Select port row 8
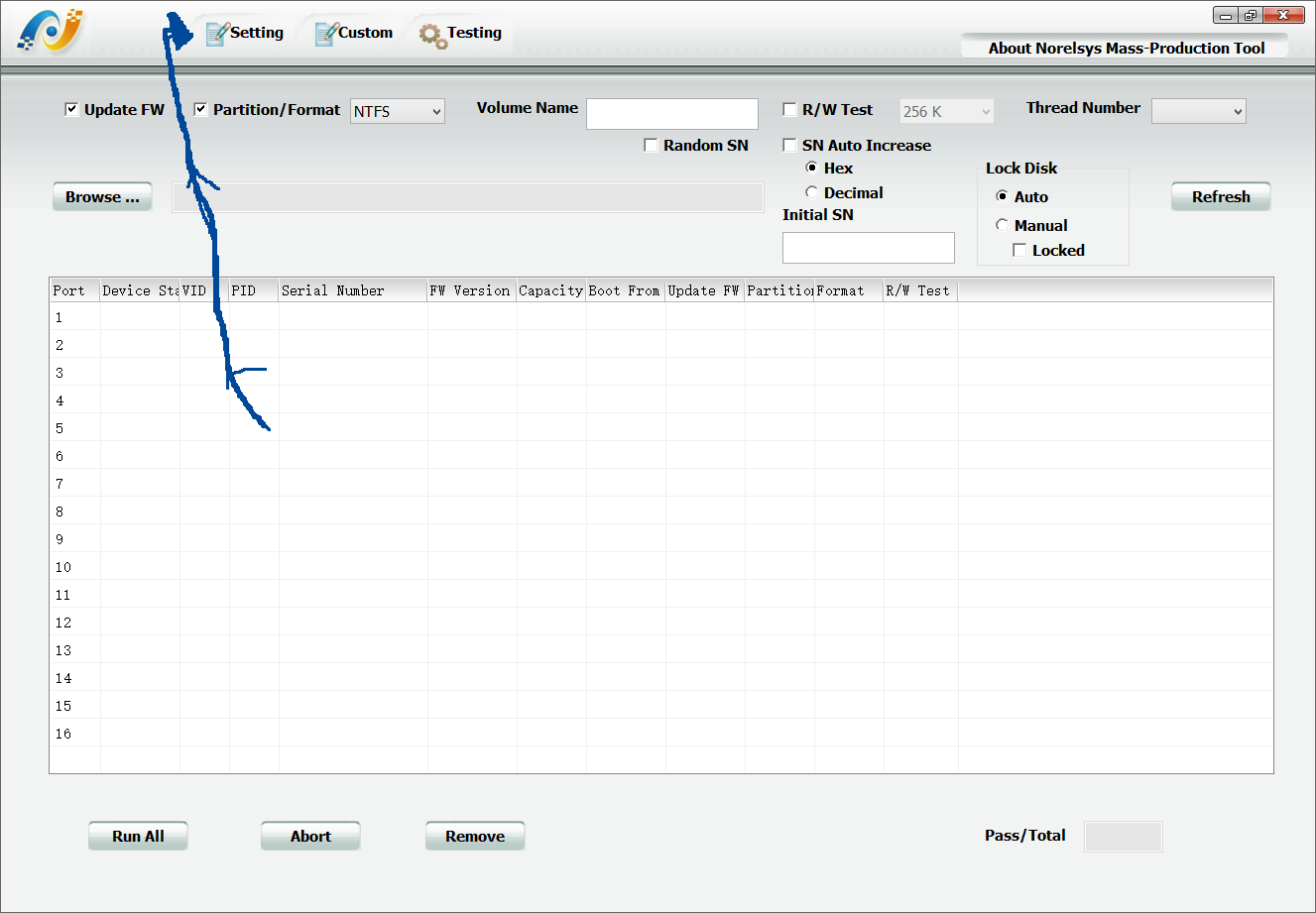Image resolution: width=1316 pixels, height=913 pixels. (x=660, y=512)
